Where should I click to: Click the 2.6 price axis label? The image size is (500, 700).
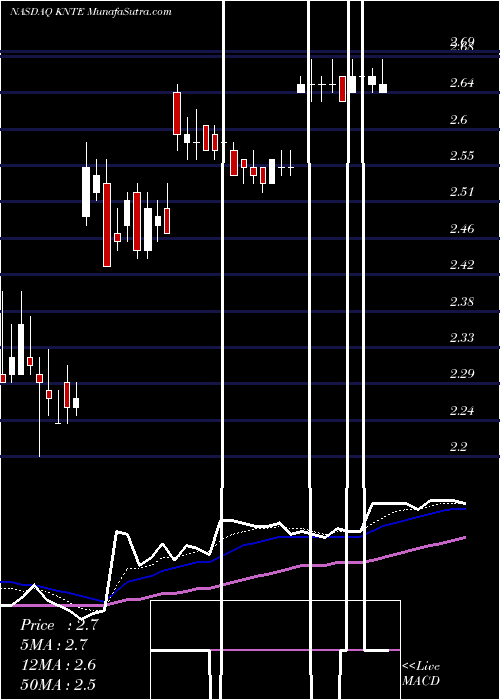[461, 119]
